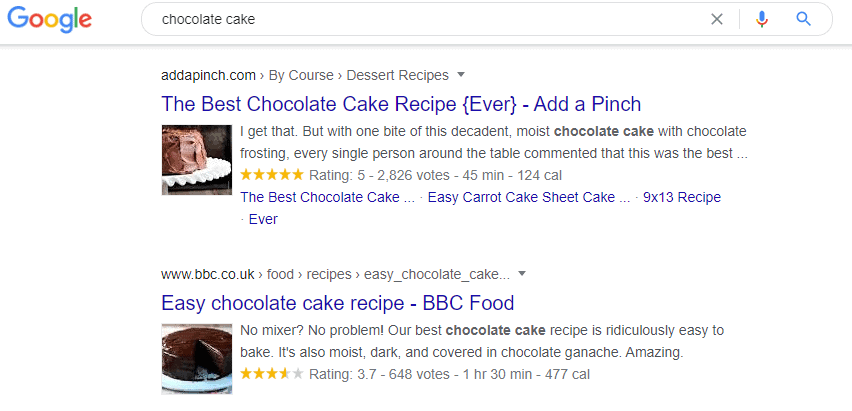Start voice search with microphone icon
Screen dimensions: 852x411
click(762, 20)
